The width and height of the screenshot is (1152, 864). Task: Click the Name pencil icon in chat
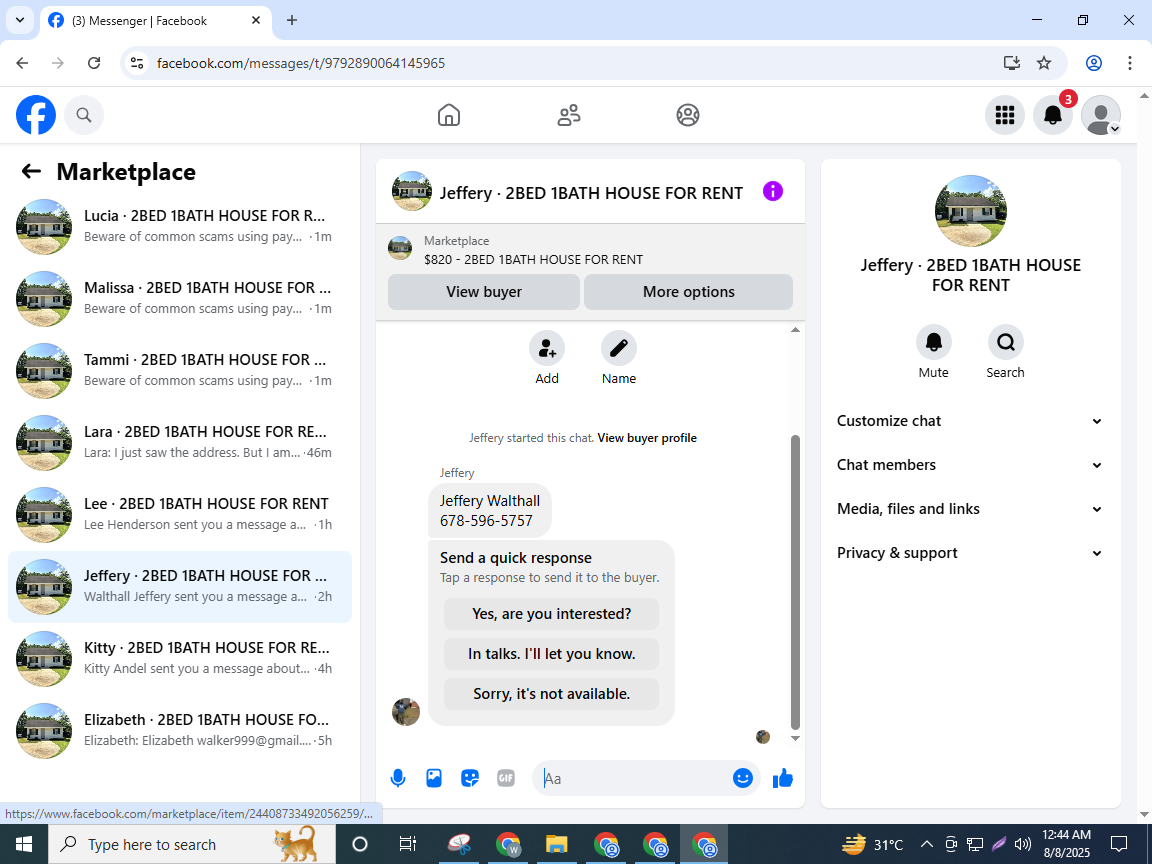(619, 348)
